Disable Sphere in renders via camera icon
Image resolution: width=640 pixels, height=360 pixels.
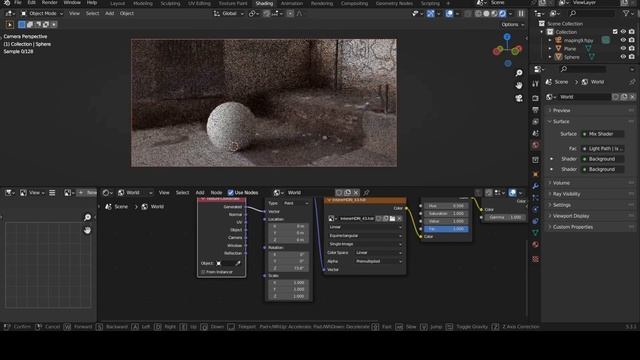[x=632, y=57]
